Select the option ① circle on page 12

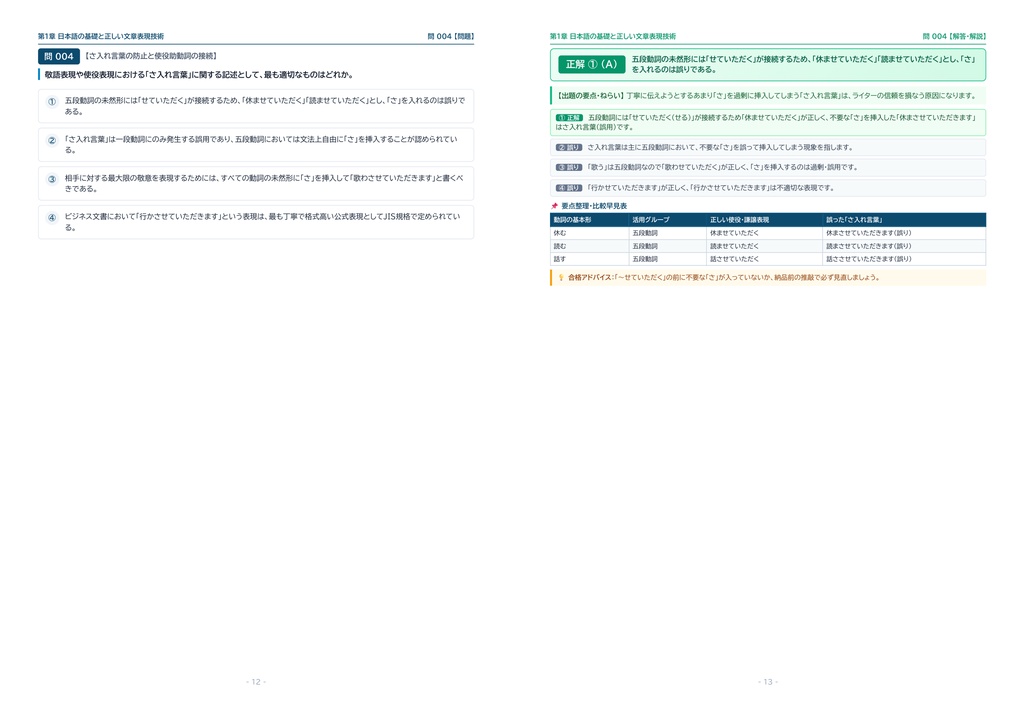tap(52, 101)
